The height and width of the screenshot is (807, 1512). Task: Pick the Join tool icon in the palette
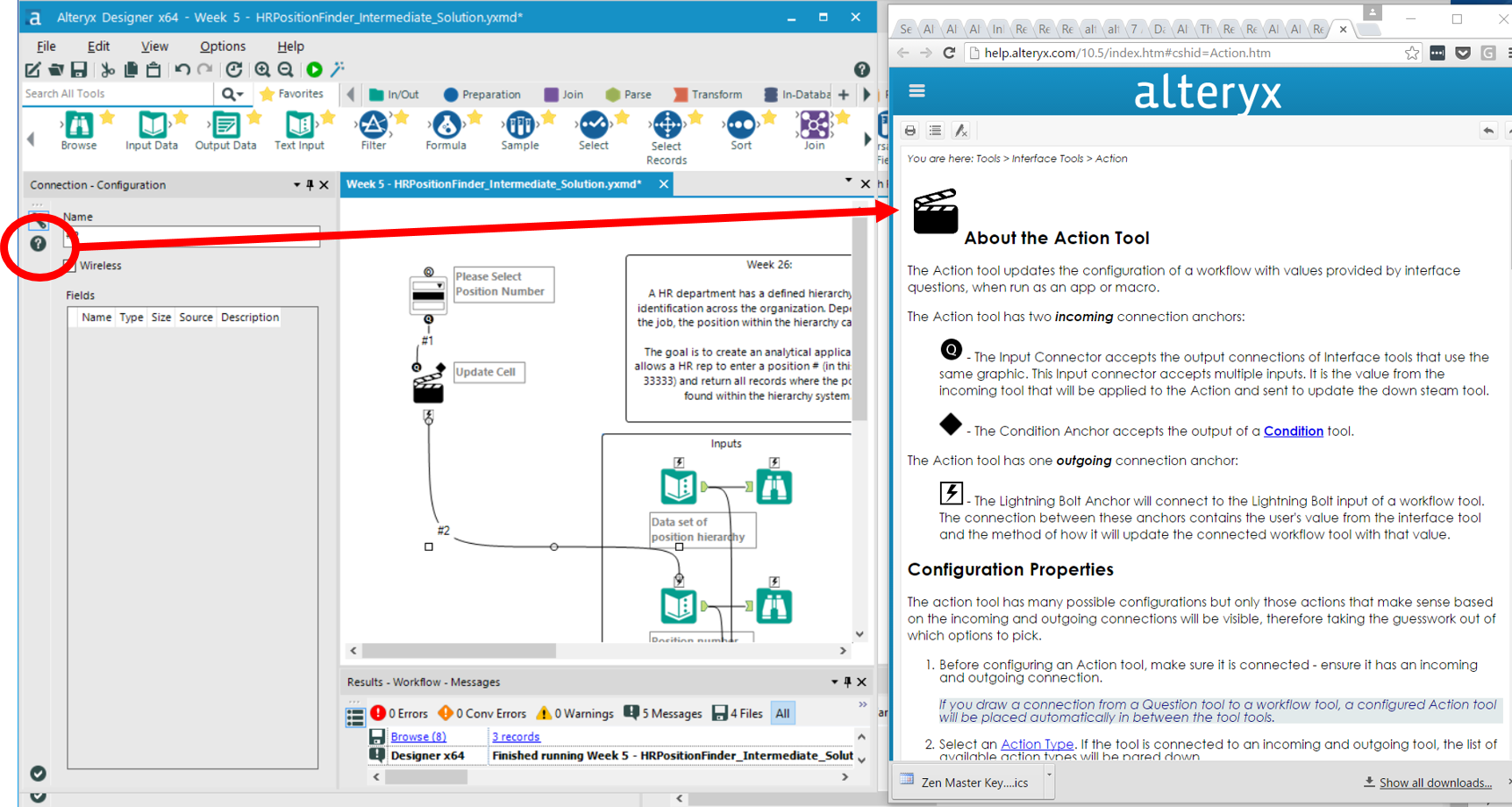click(814, 132)
